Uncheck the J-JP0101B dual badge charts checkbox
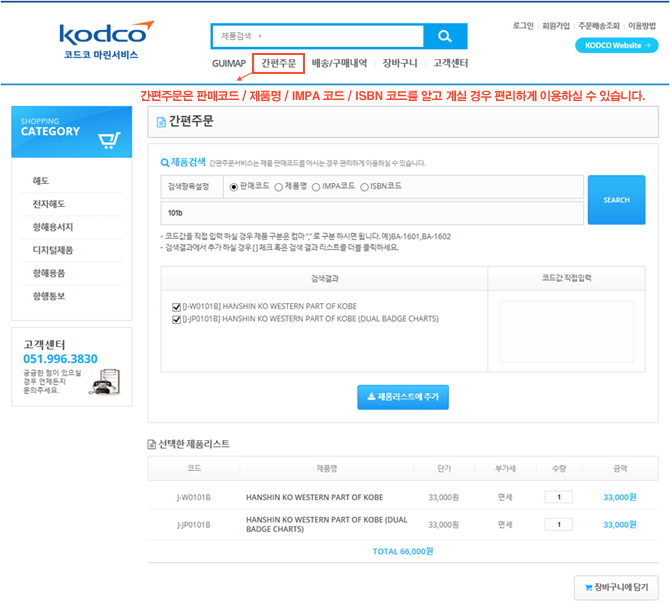The height and width of the screenshot is (603, 670). pyautogui.click(x=176, y=319)
